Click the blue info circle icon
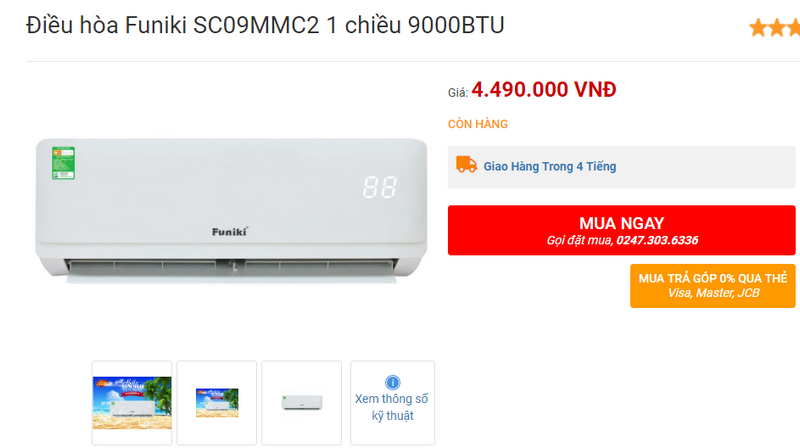The image size is (800, 448). tap(392, 382)
